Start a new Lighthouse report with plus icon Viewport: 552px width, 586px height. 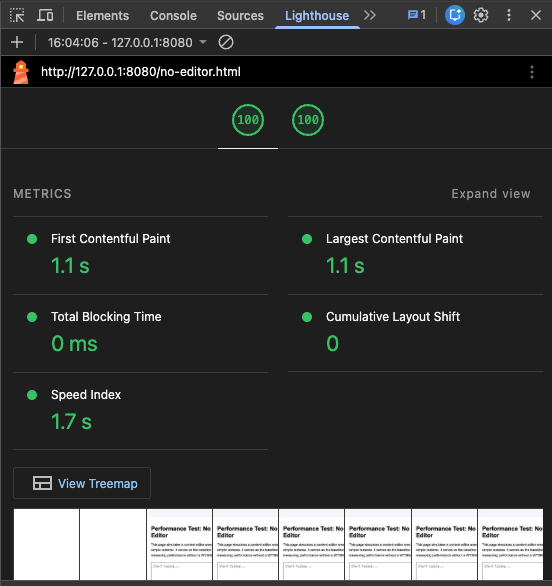17,42
